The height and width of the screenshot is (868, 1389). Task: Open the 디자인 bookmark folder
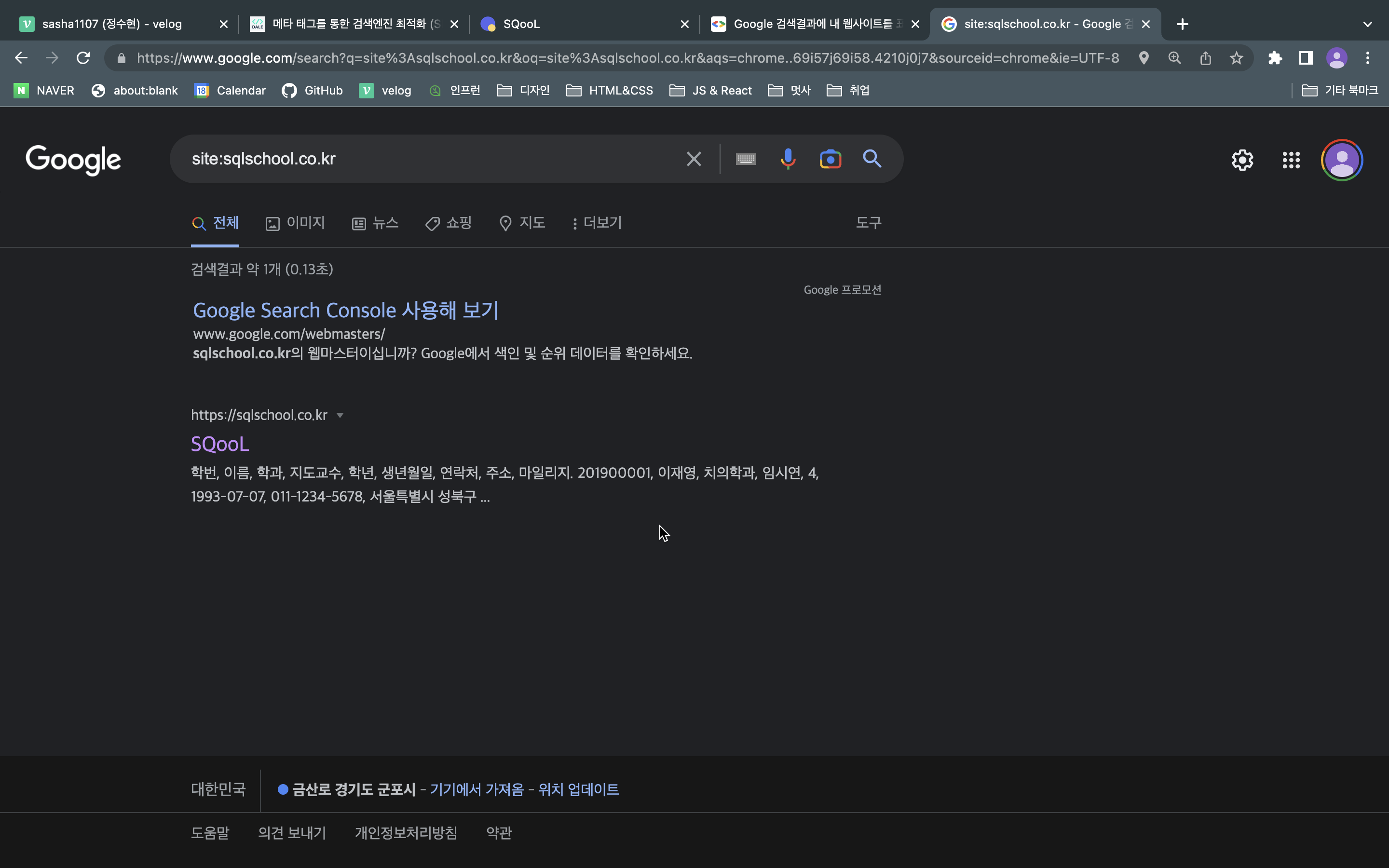[523, 90]
